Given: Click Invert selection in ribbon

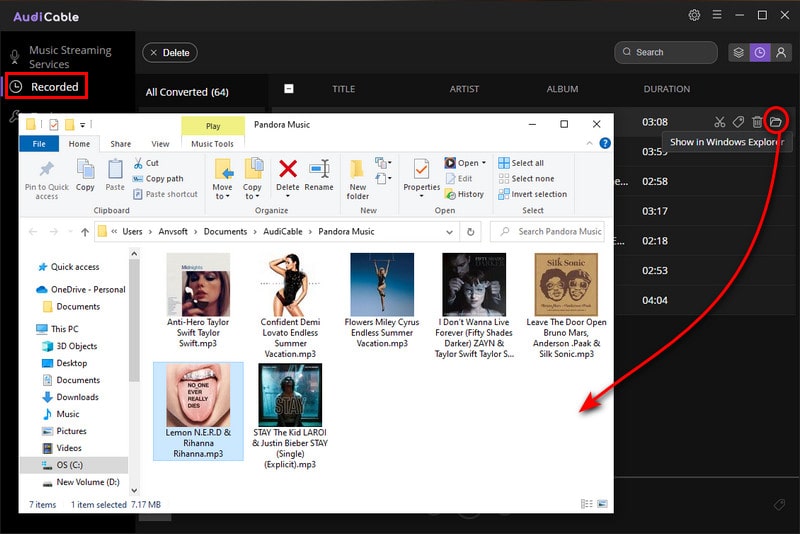Looking at the screenshot, I should 533,194.
